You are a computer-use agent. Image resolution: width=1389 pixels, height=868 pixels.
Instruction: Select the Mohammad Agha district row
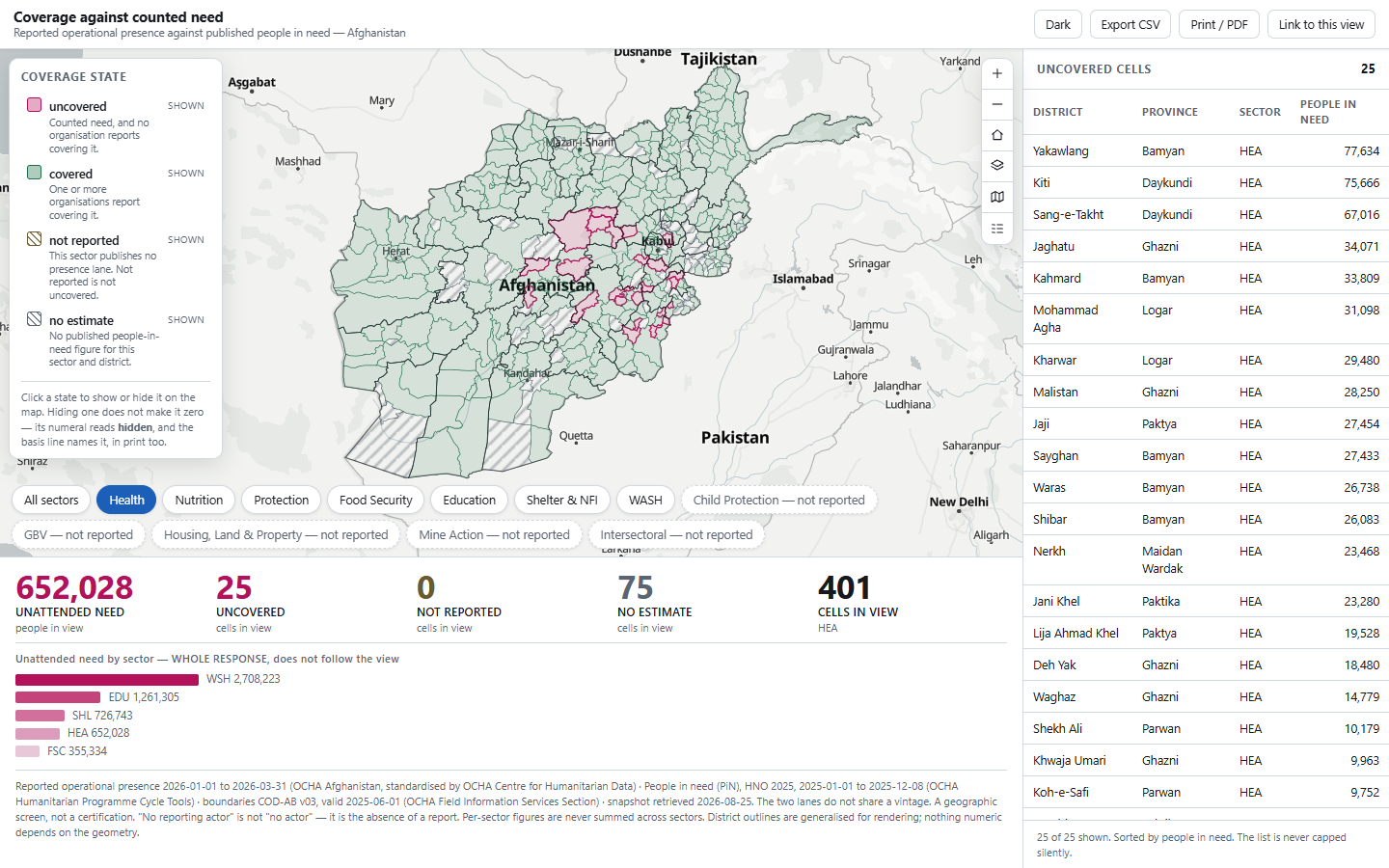pyautogui.click(x=1206, y=318)
